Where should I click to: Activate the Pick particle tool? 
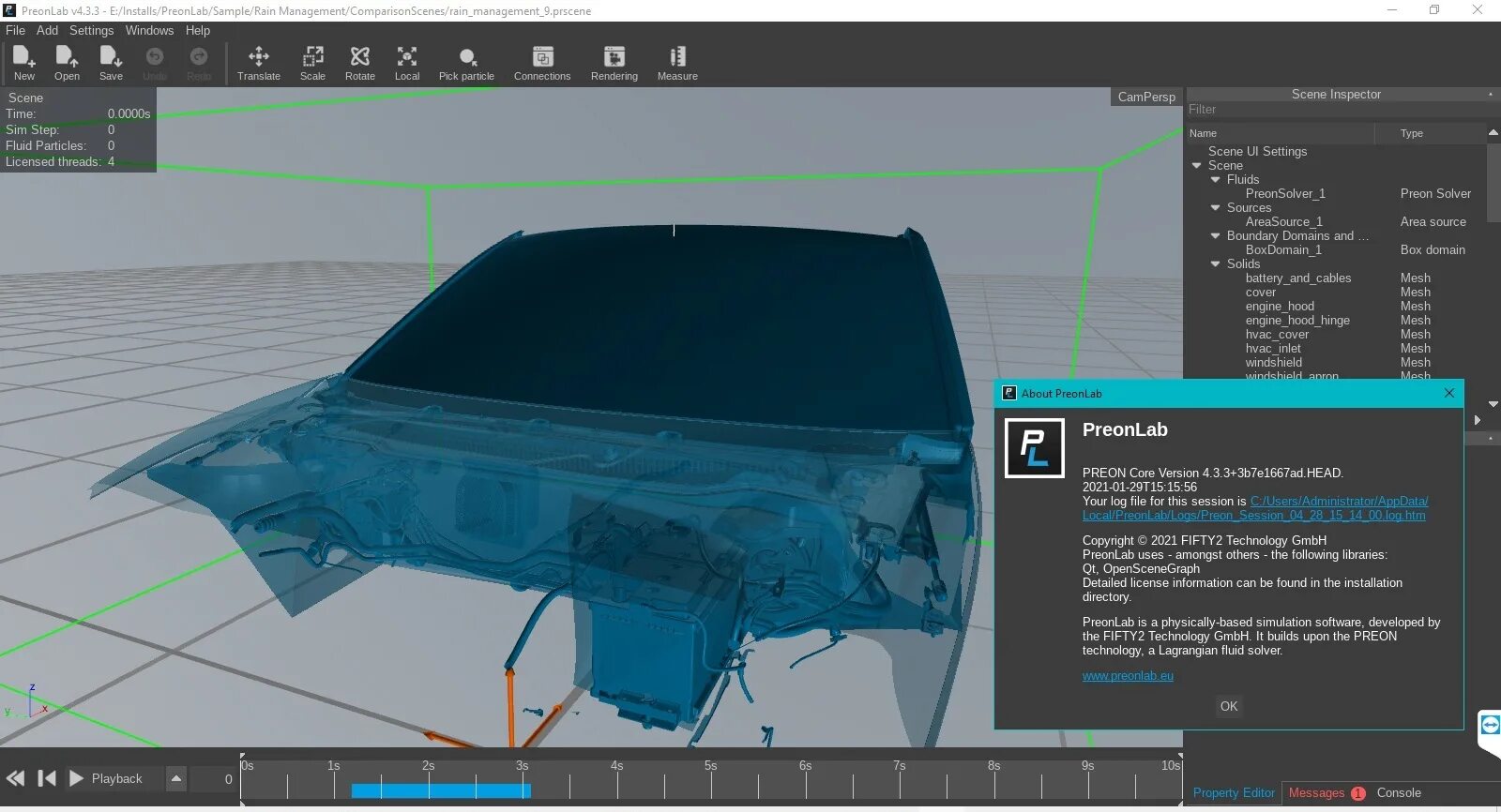[467, 57]
